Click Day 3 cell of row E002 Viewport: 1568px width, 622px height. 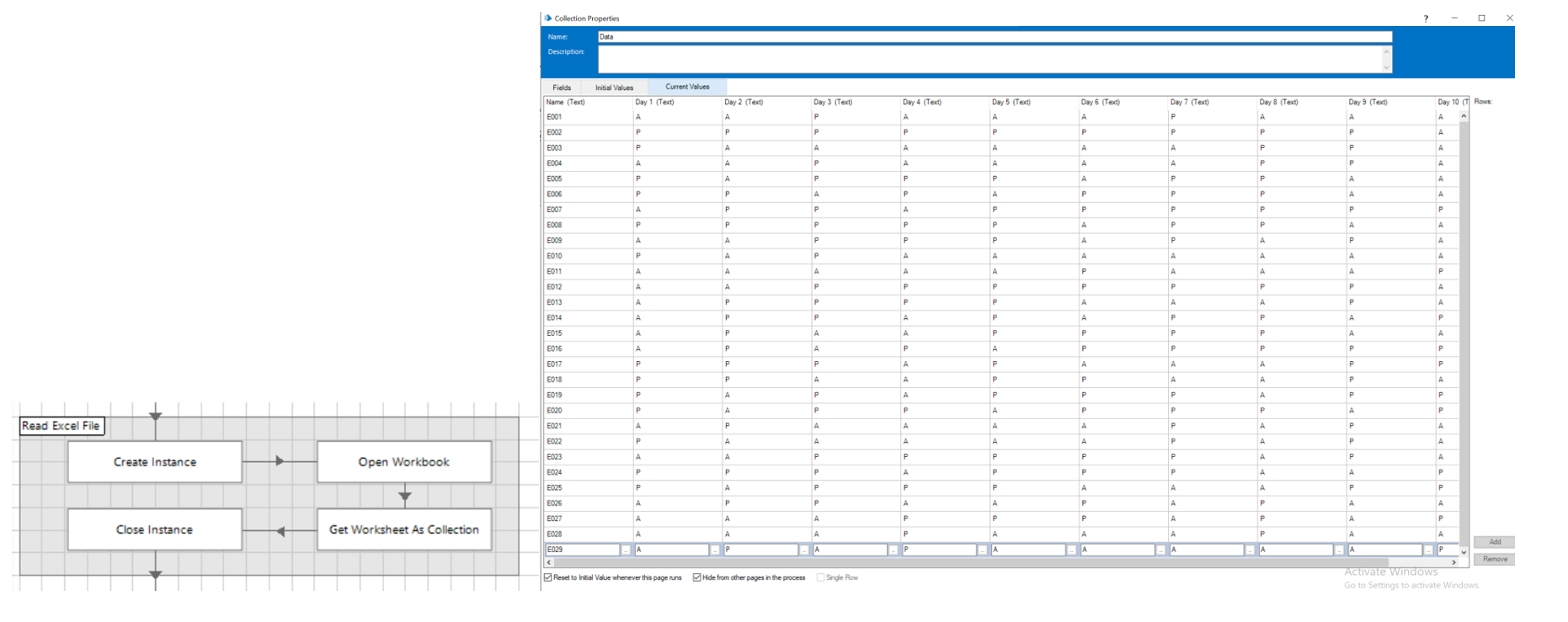click(856, 133)
